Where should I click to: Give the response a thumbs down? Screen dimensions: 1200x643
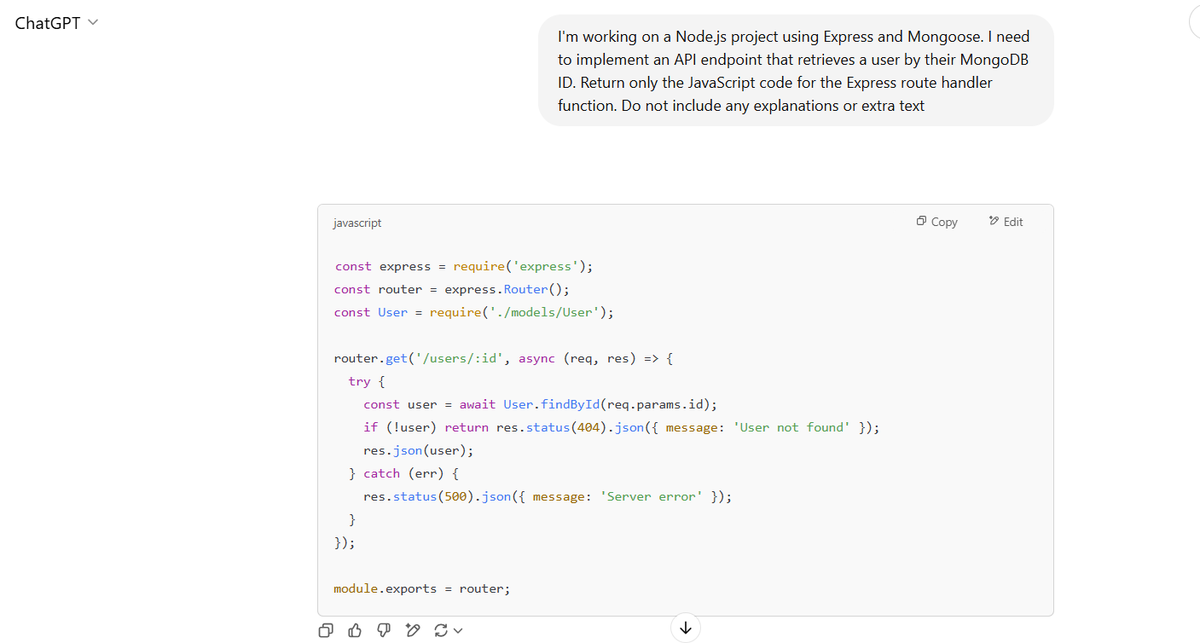384,630
